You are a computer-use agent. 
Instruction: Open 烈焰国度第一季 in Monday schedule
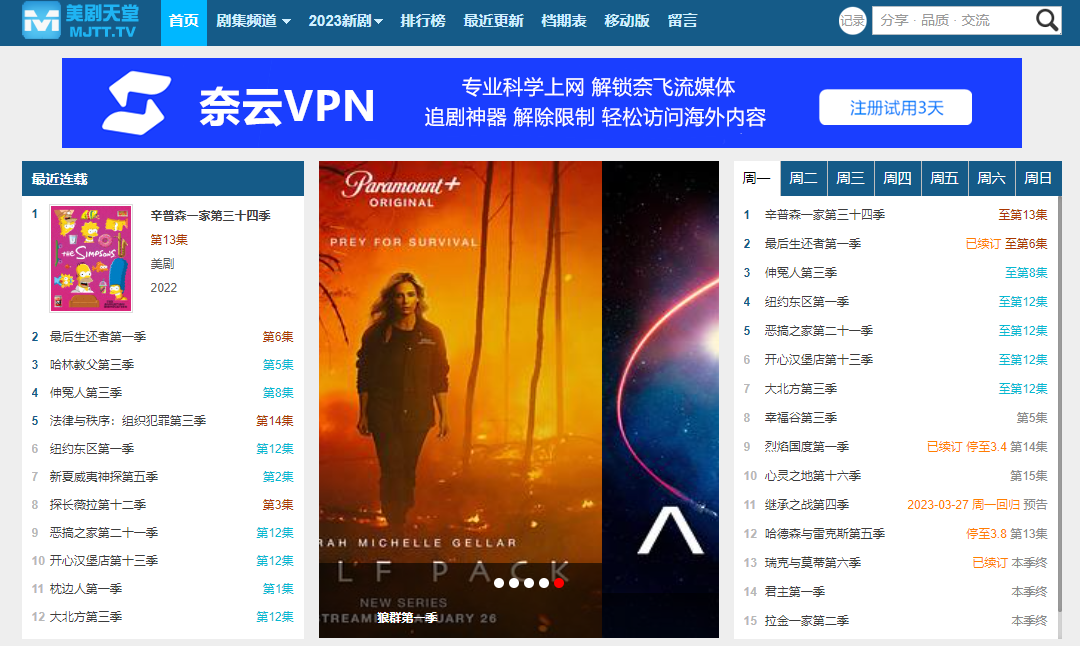click(x=807, y=447)
